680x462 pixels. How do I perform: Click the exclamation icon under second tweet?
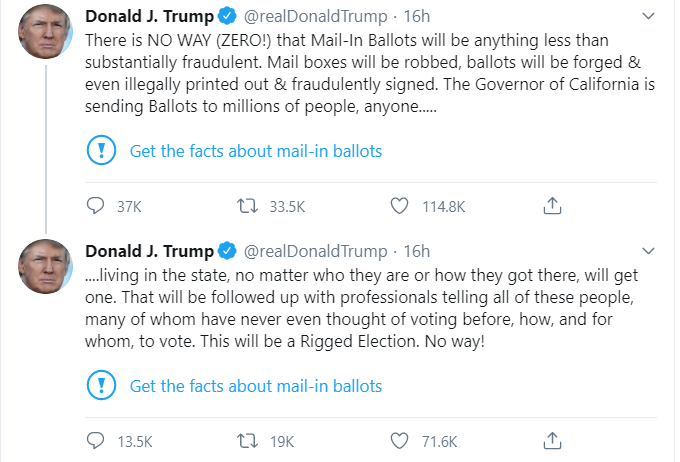[101, 385]
